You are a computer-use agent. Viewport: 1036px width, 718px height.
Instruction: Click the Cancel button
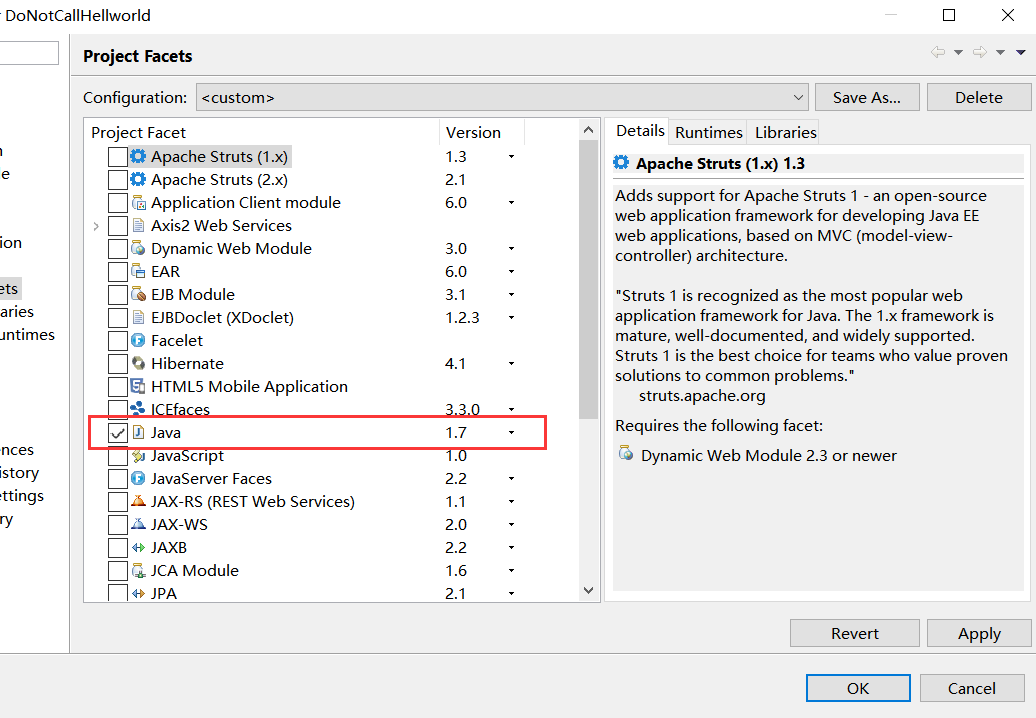(x=971, y=688)
